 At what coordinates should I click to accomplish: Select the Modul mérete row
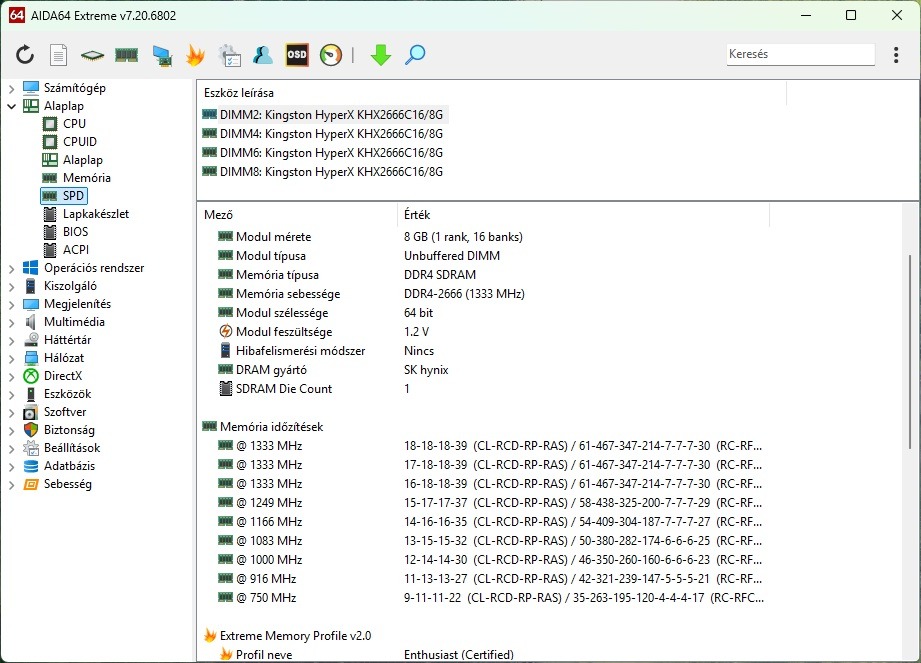click(482, 237)
